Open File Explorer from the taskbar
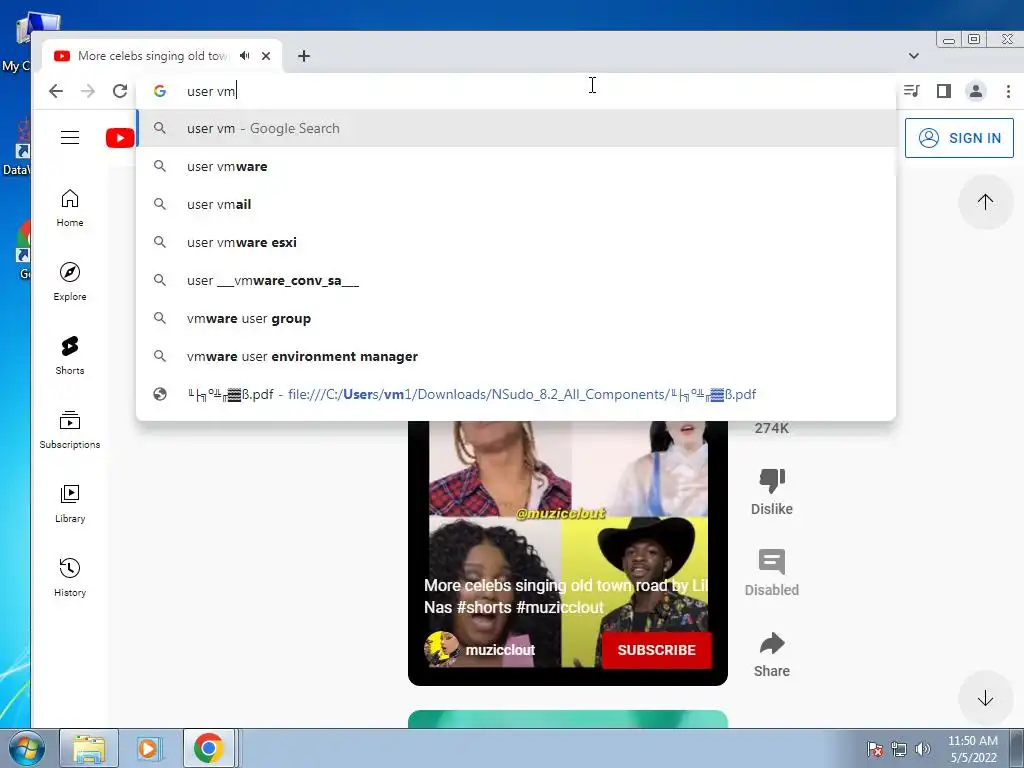Image resolution: width=1024 pixels, height=768 pixels. pos(89,748)
